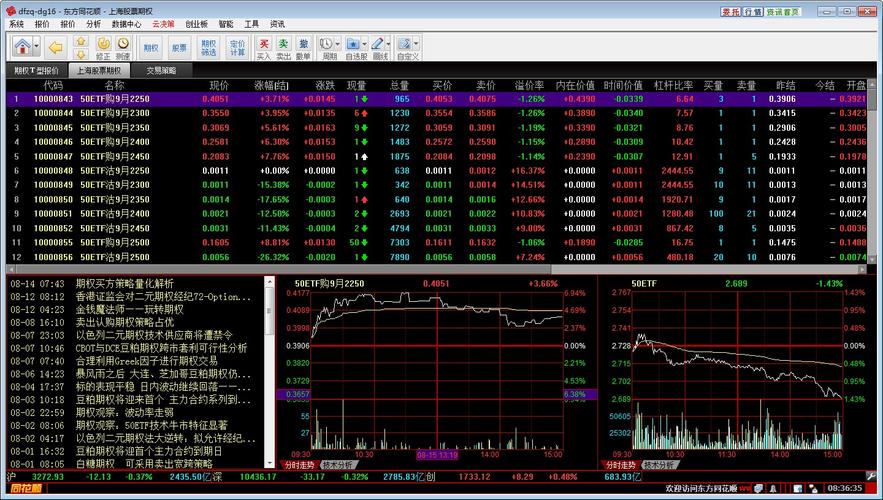The height and width of the screenshot is (500, 883).
Task: Click the quote table vertical scrollbar
Action: 872,171
